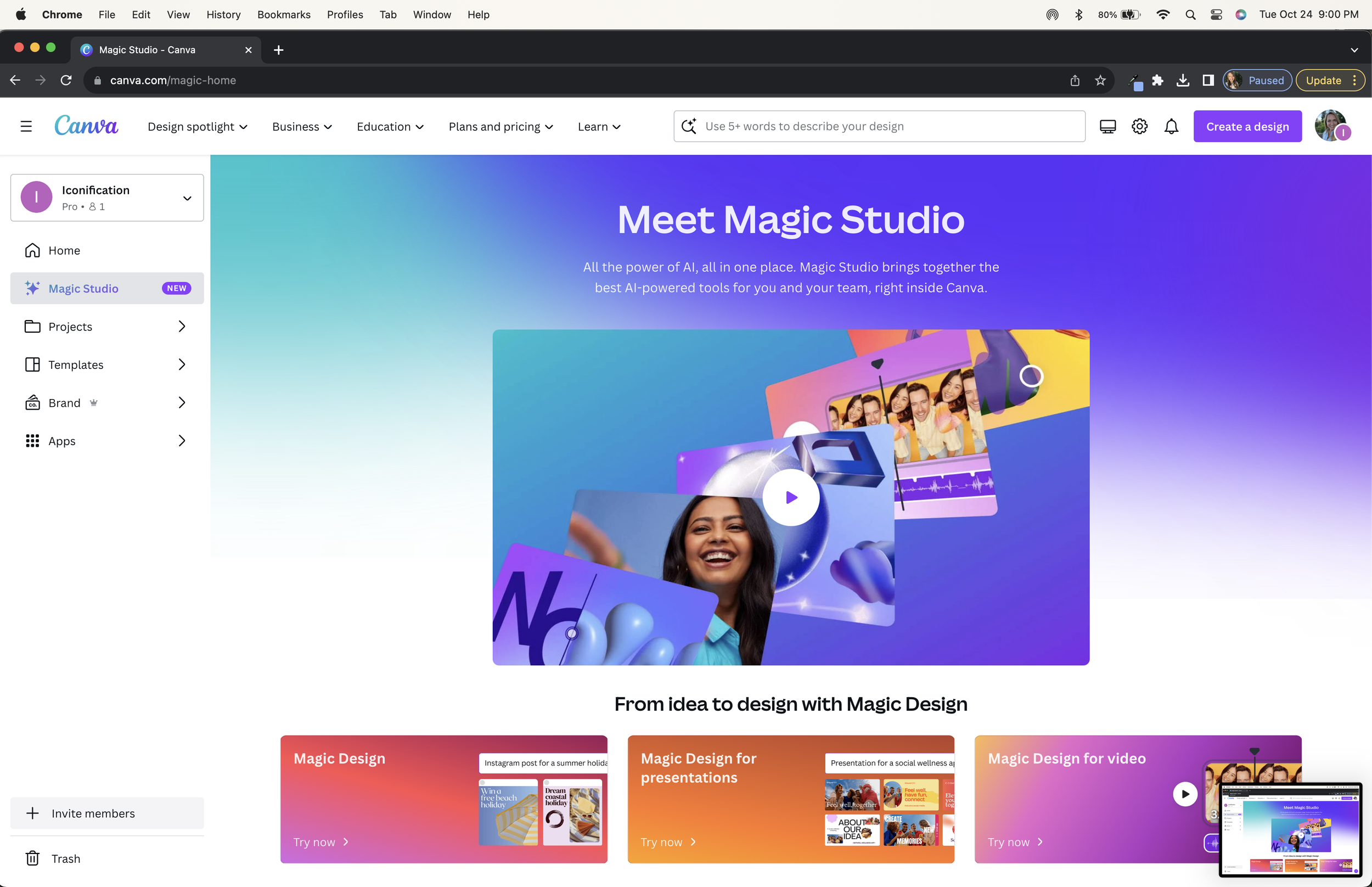Open the Brand kit icon in sidebar
This screenshot has height=887, width=1372.
[32, 402]
